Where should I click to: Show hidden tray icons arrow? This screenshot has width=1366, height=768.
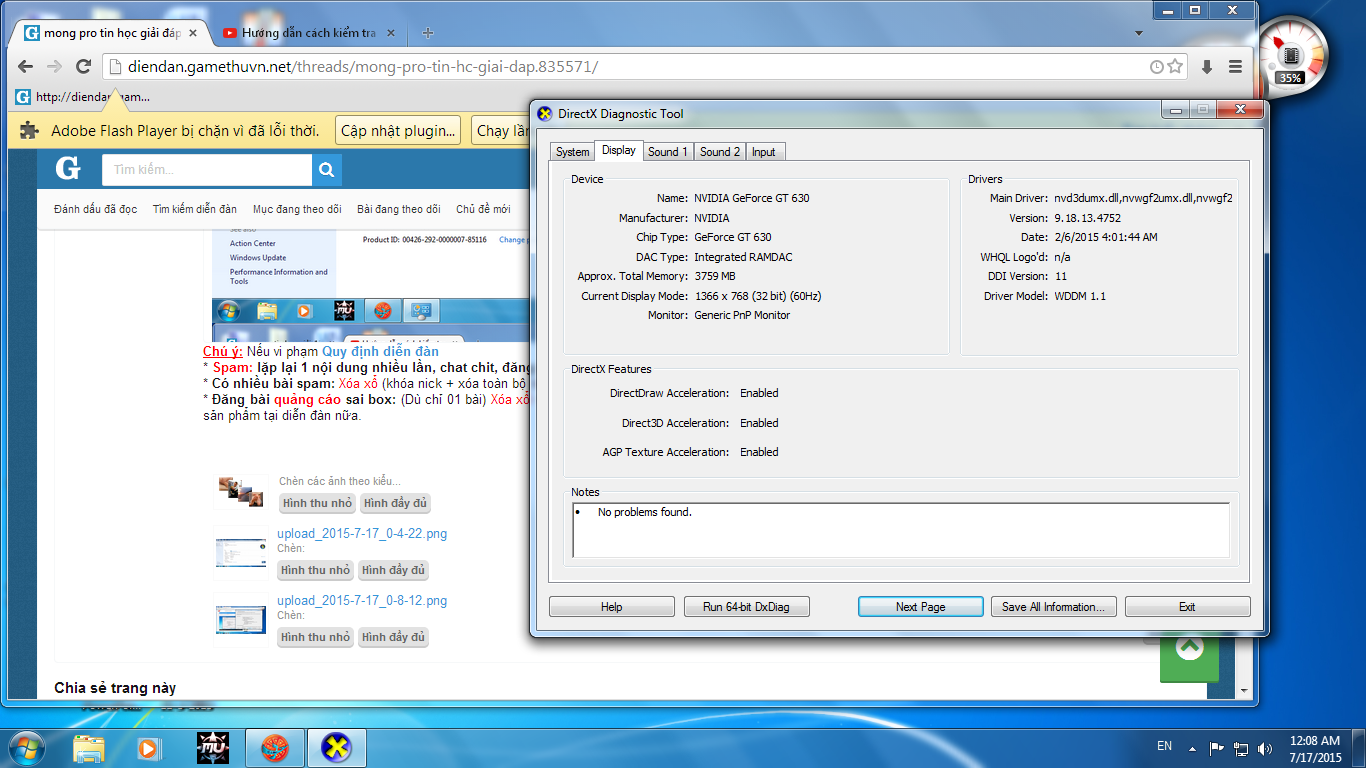(x=1191, y=748)
